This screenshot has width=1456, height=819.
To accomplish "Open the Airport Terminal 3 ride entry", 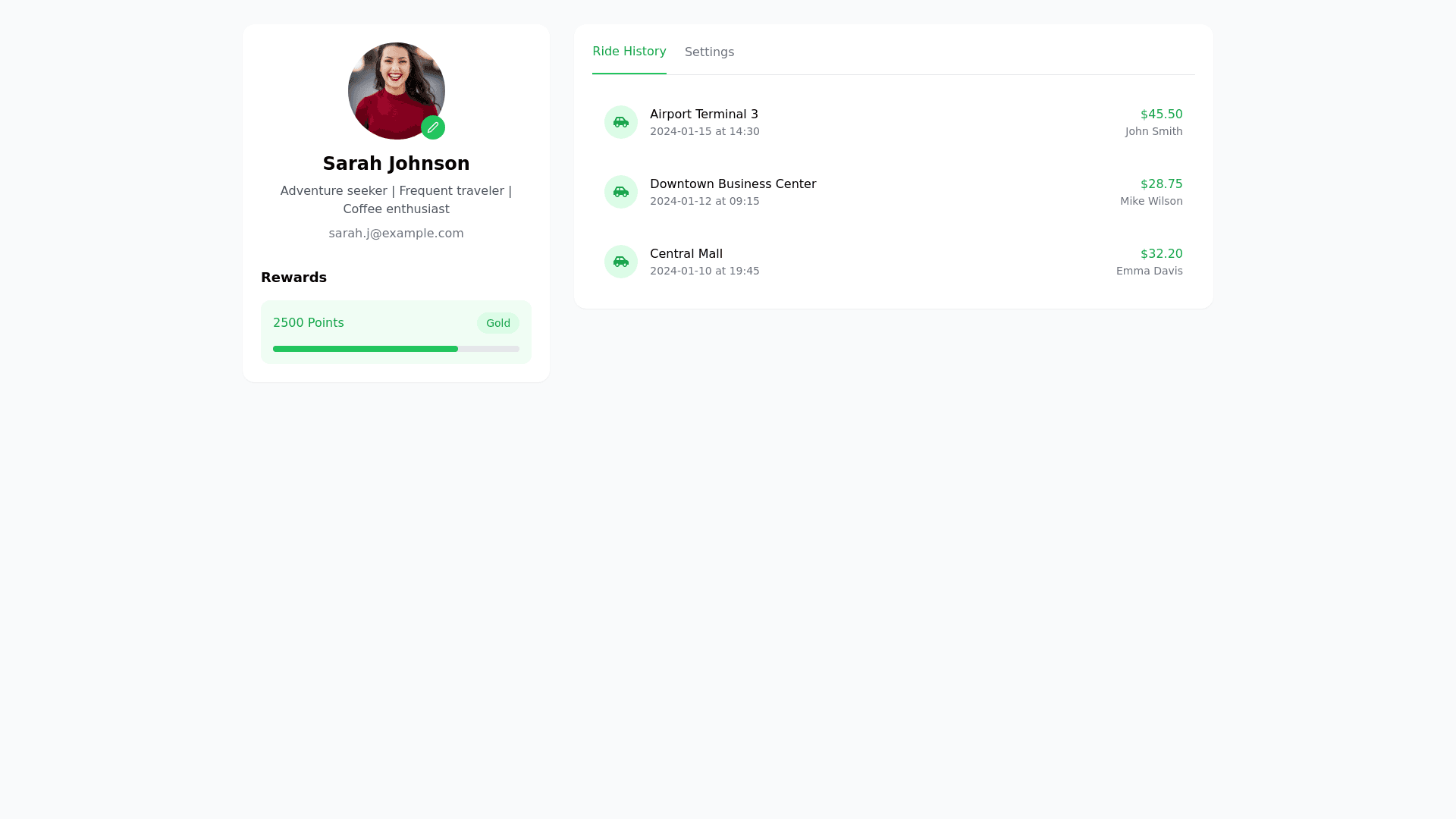I will [704, 115].
